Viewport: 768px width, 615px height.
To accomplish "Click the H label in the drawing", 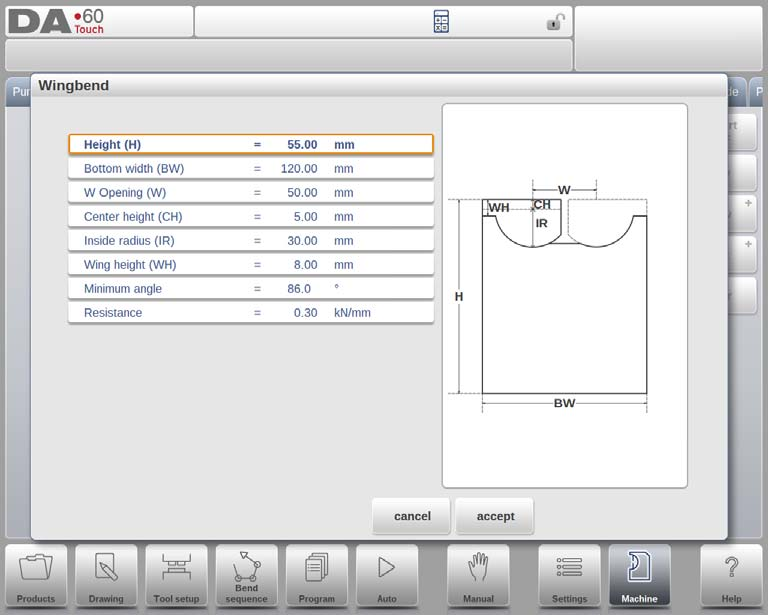I will pos(458,296).
